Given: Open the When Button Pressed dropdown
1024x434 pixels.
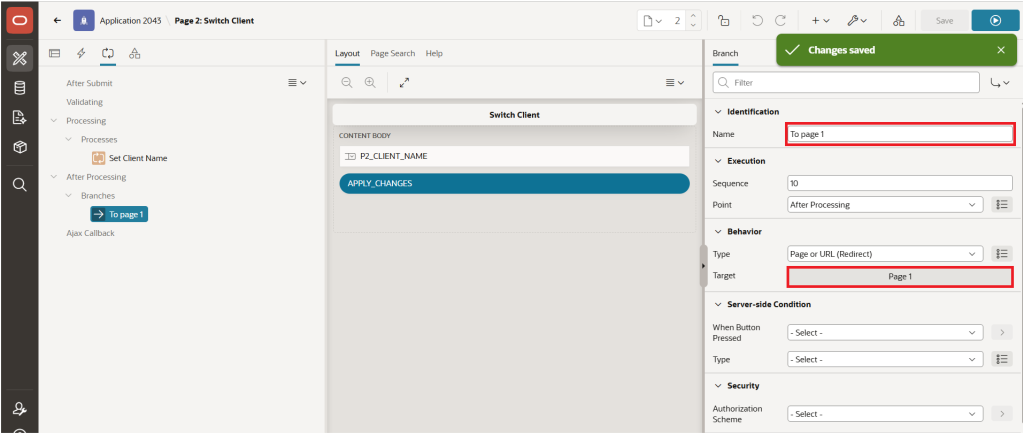Looking at the screenshot, I should point(885,333).
